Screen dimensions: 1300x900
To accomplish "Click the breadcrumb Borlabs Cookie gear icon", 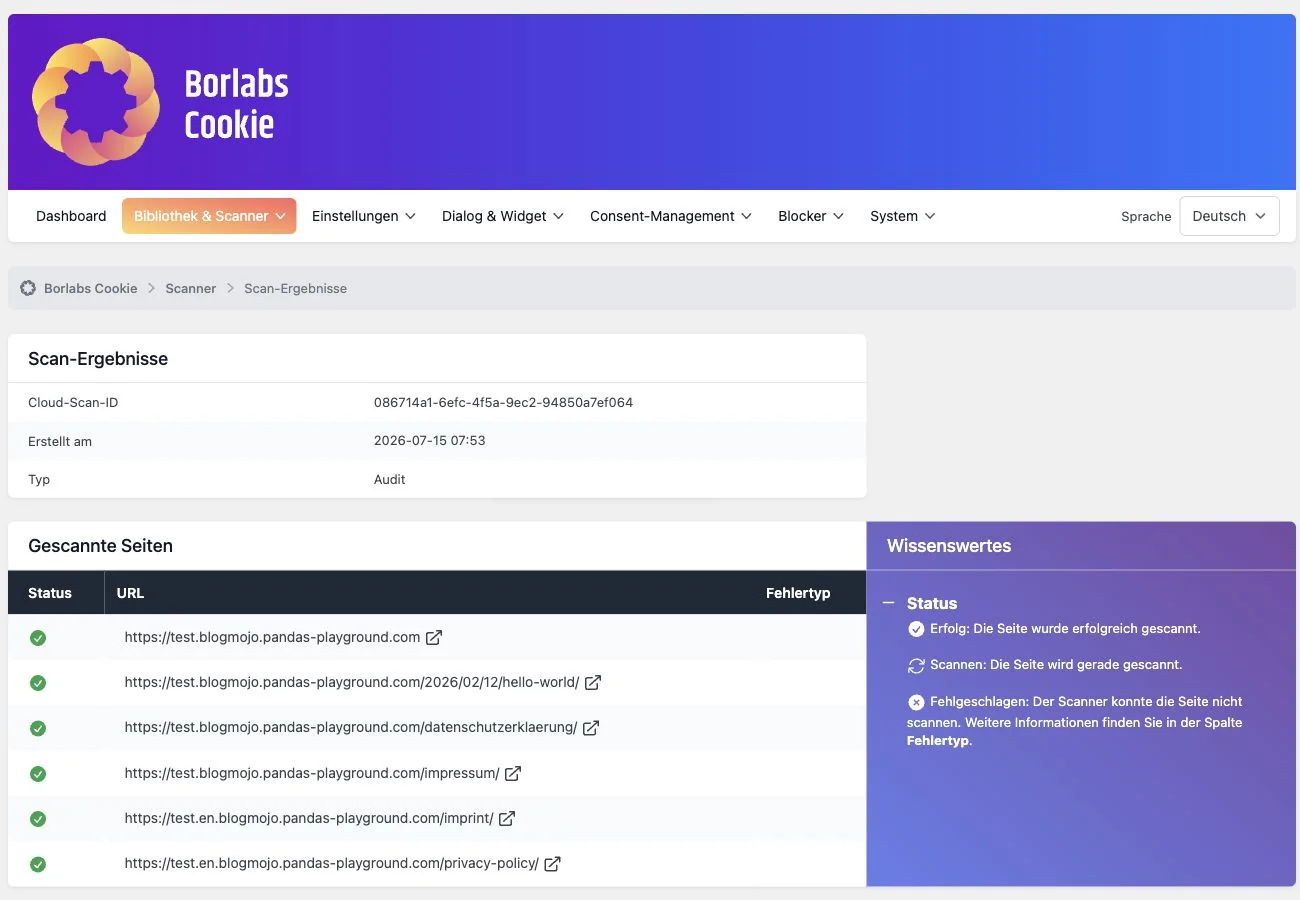I will tap(28, 288).
